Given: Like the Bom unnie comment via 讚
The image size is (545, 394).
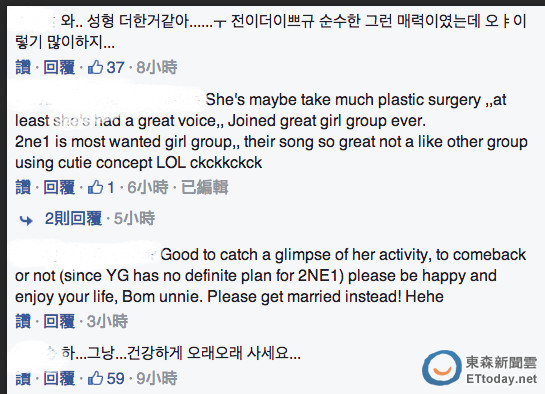Looking at the screenshot, I should 23,321.
